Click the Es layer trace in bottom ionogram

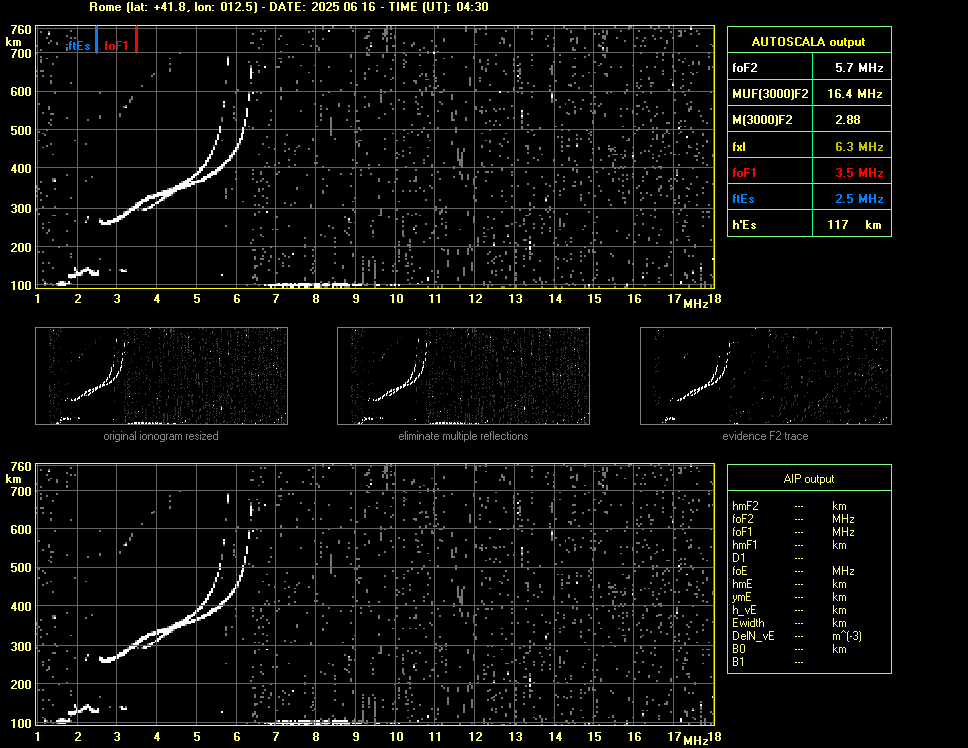(x=83, y=710)
